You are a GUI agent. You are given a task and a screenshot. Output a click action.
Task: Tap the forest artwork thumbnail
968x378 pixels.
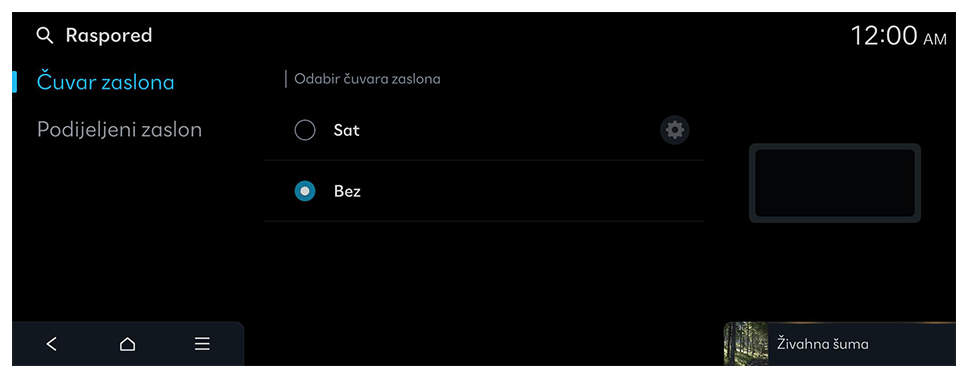[x=746, y=344]
